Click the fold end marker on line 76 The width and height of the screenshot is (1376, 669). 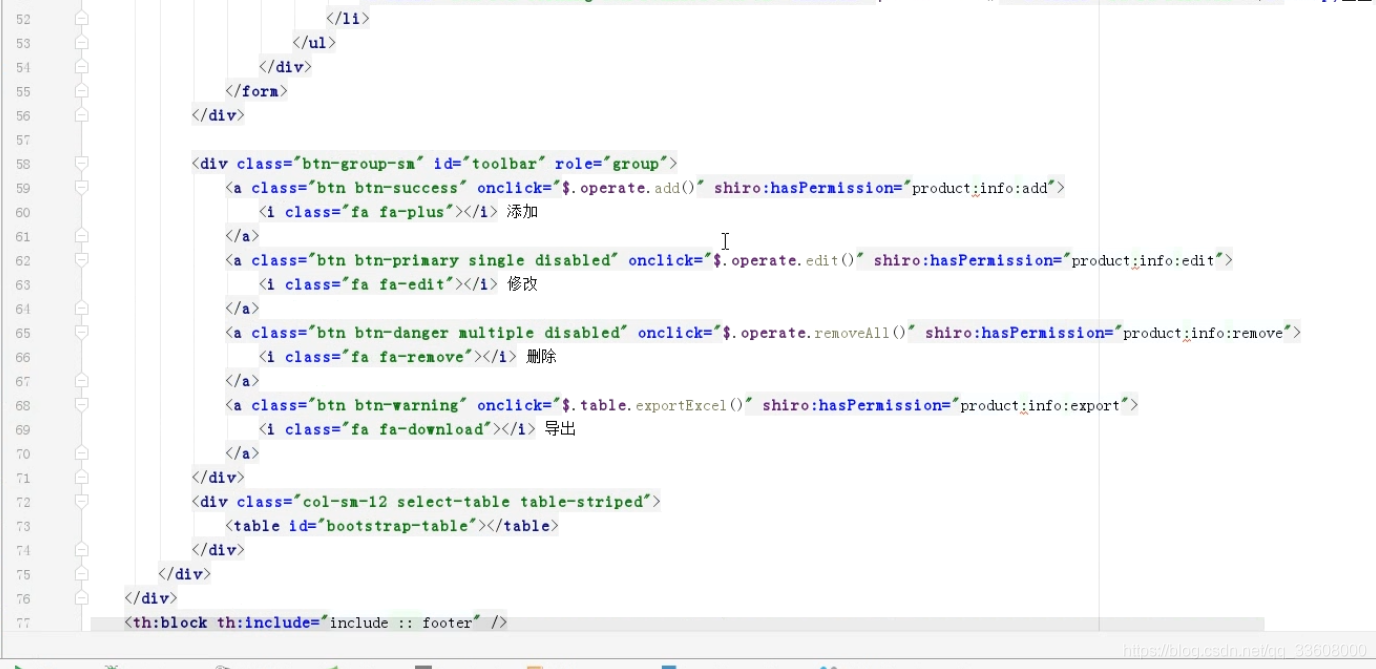tap(82, 598)
